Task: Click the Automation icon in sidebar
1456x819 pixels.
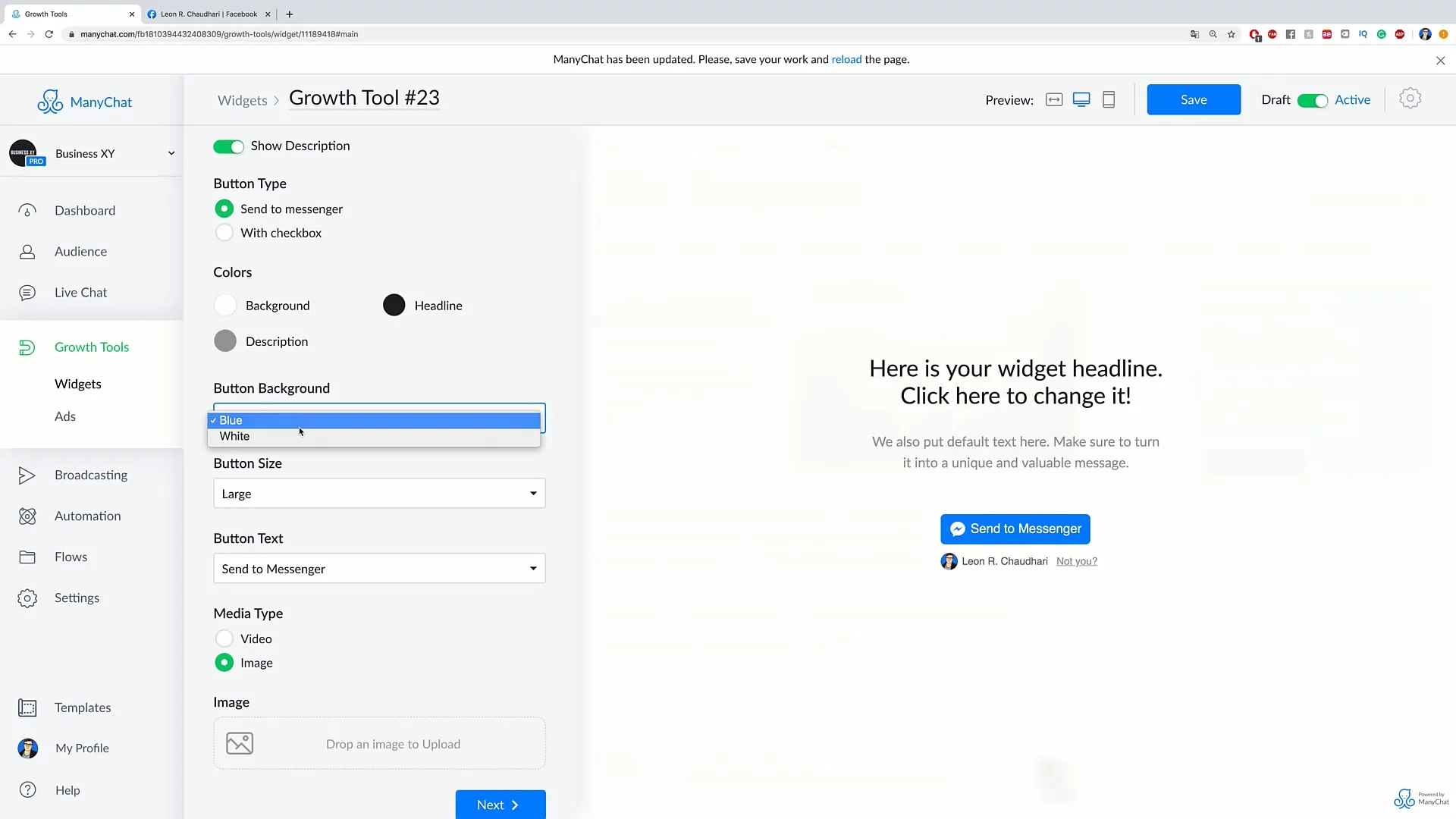Action: click(27, 516)
